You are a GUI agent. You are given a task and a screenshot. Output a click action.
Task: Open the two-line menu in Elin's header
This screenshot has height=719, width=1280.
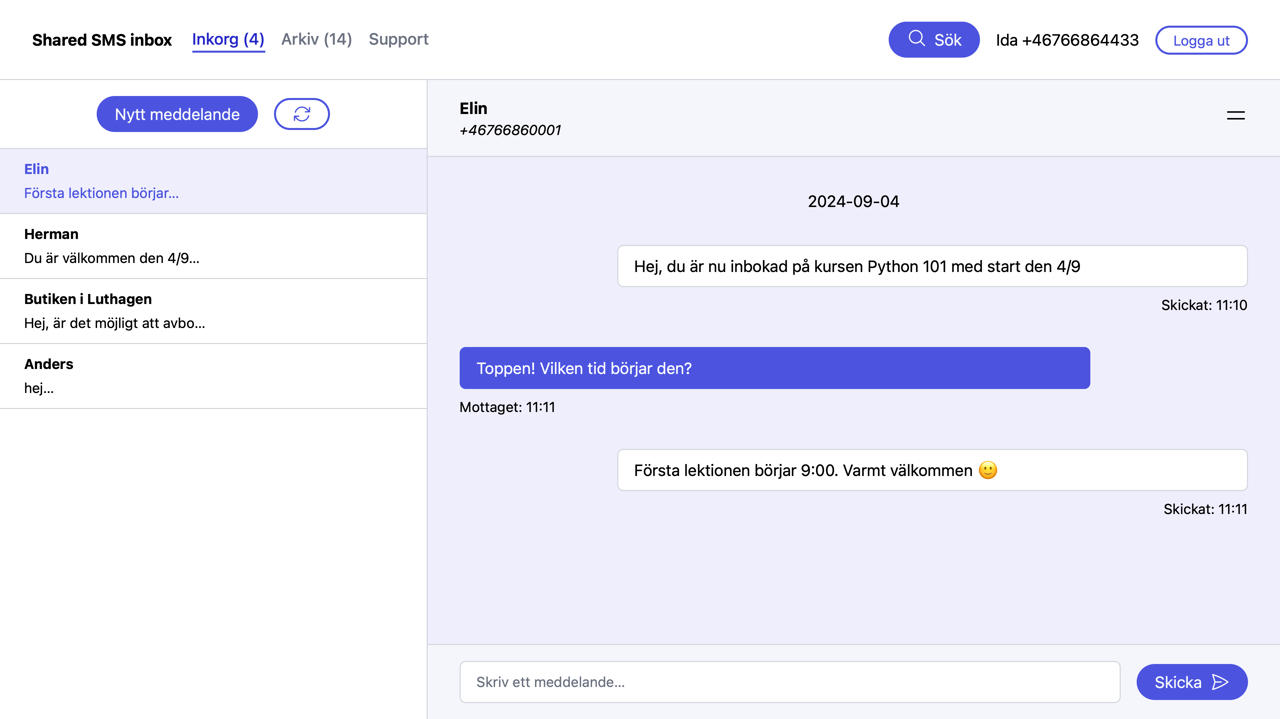1235,116
